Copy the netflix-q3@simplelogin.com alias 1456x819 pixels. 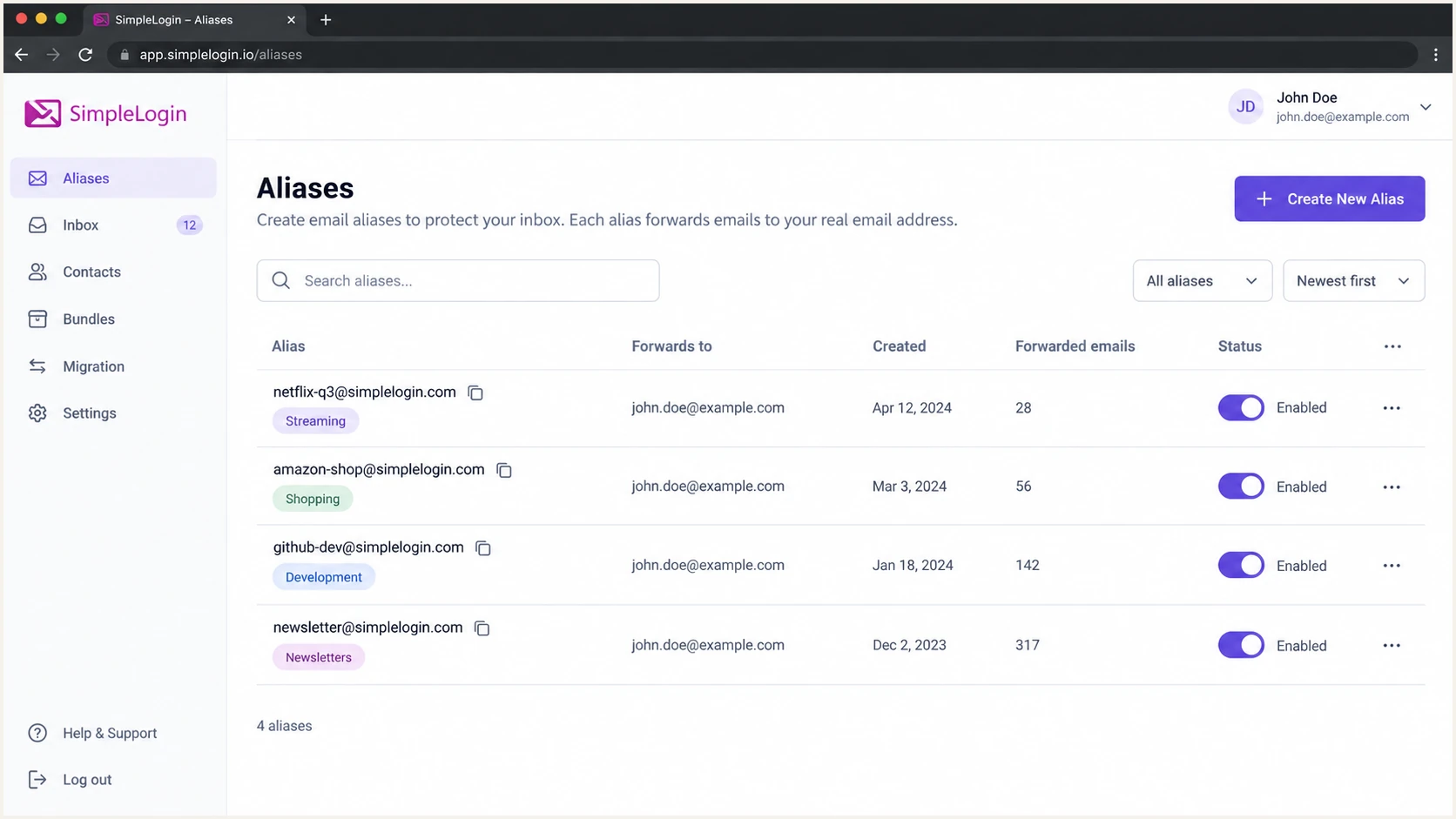point(475,393)
